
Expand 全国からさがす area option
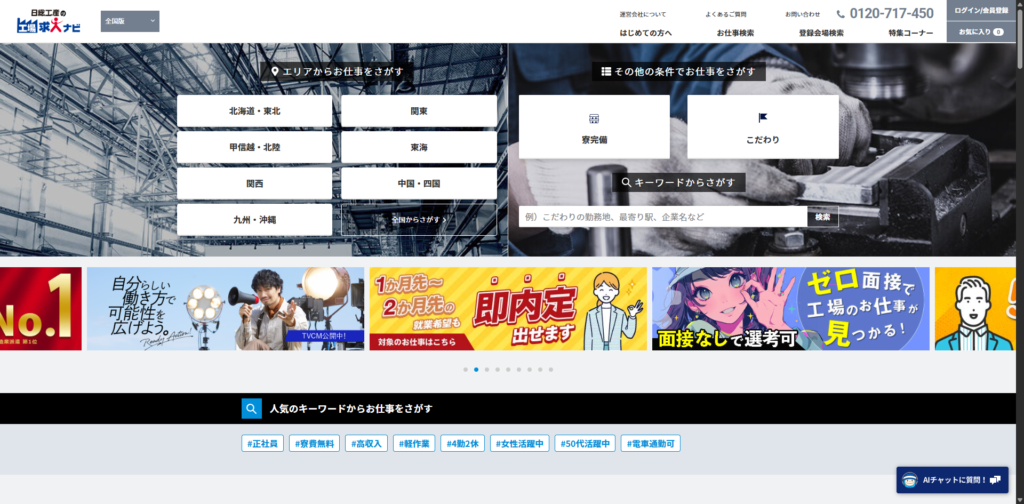[x=418, y=219]
